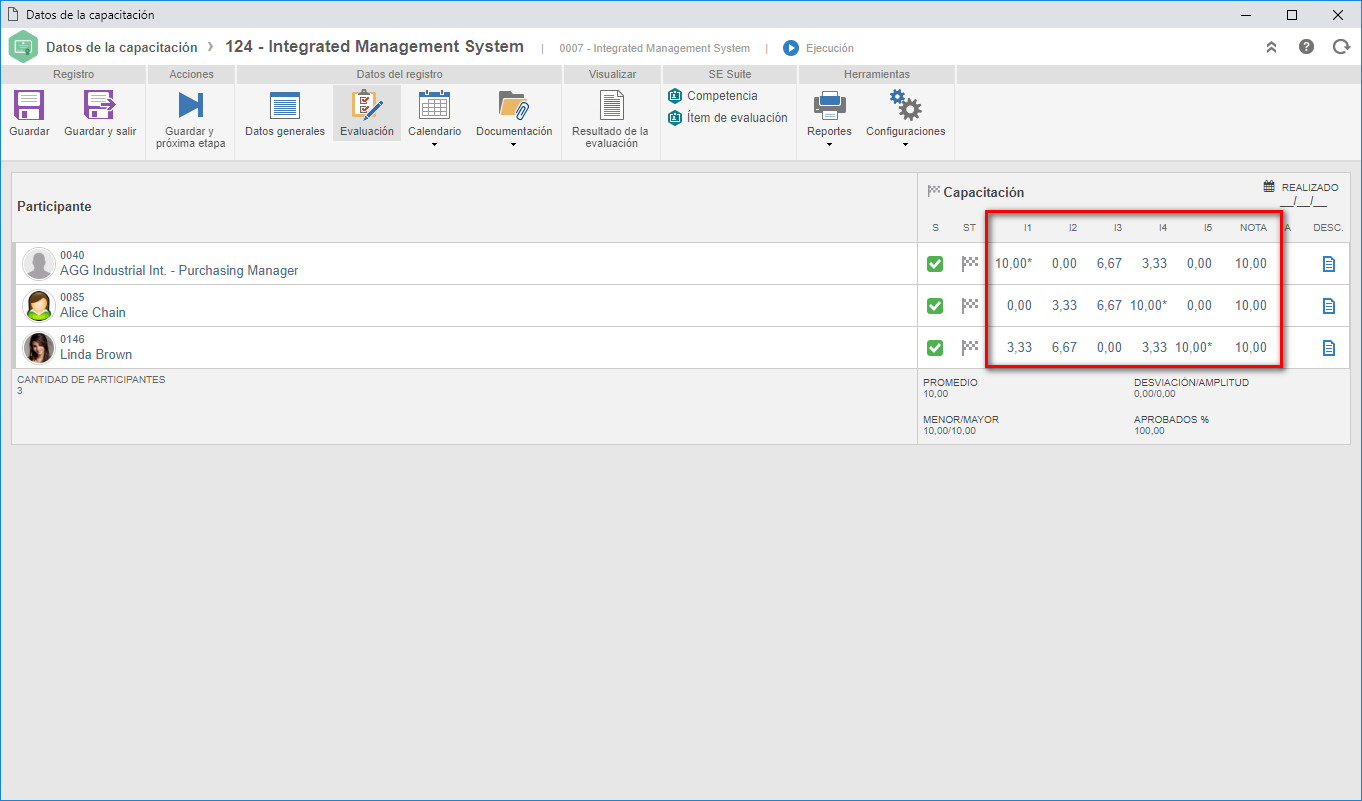Click the green application logo icon
Image resolution: width=1362 pixels, height=801 pixels.
[23, 47]
